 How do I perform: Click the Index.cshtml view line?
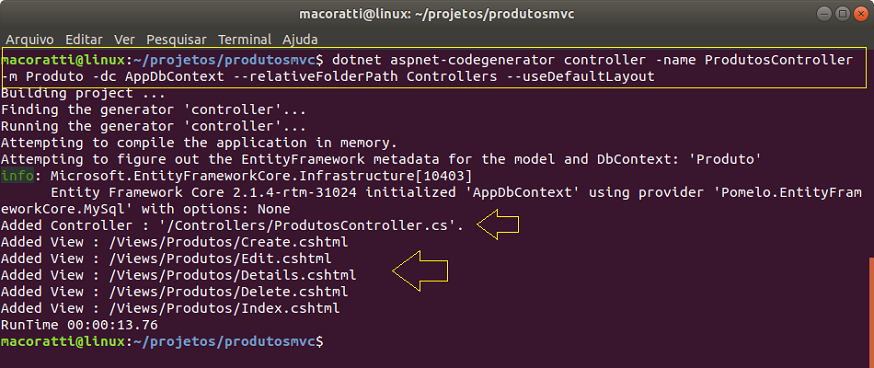click(x=170, y=308)
